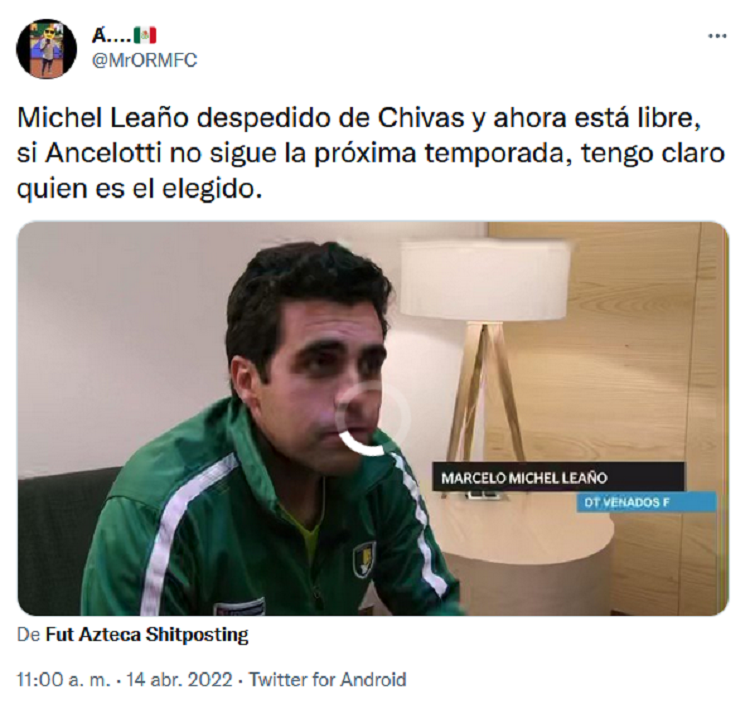Click the 11:00 a. m. timestamp
The image size is (750, 709).
[64, 679]
